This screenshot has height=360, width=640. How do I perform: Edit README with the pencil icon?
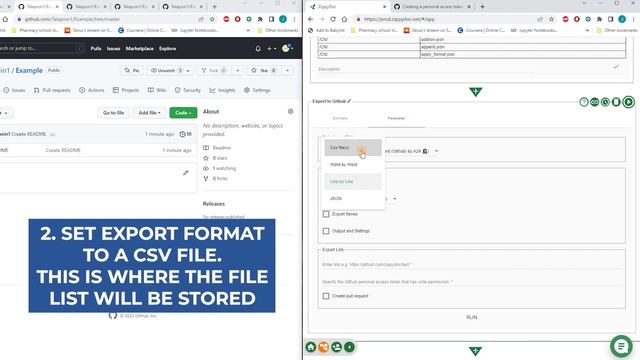click(x=186, y=173)
